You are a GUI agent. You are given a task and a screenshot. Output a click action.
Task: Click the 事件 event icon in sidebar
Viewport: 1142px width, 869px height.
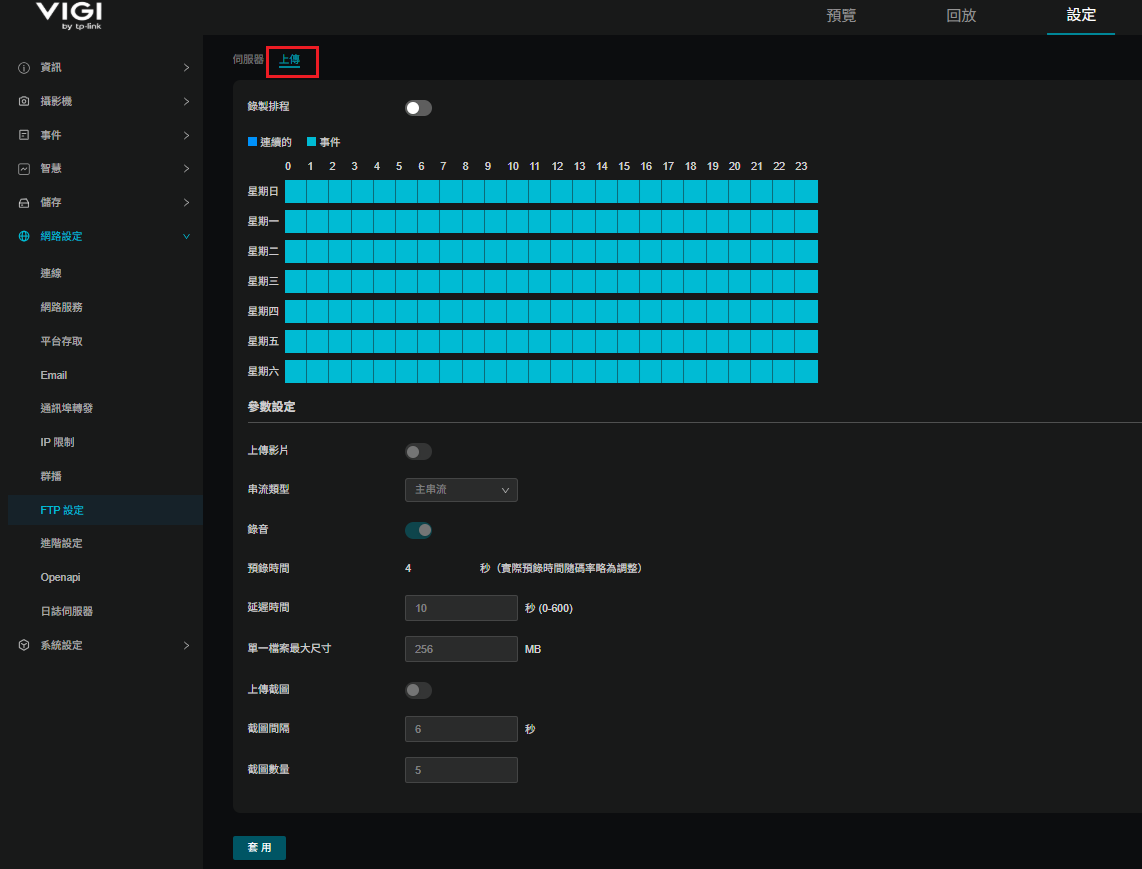coord(24,135)
